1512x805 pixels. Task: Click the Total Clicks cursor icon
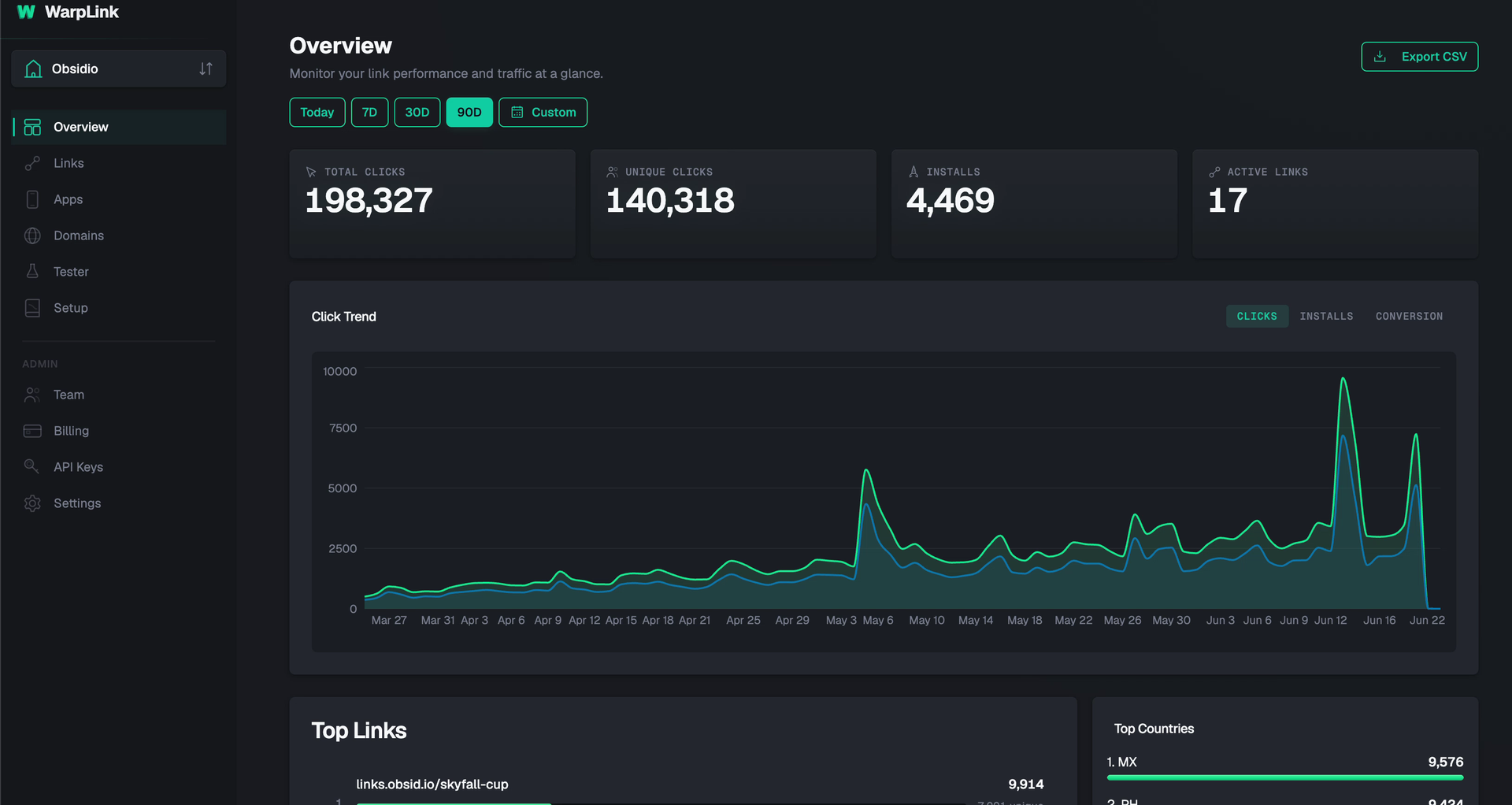pyautogui.click(x=311, y=172)
